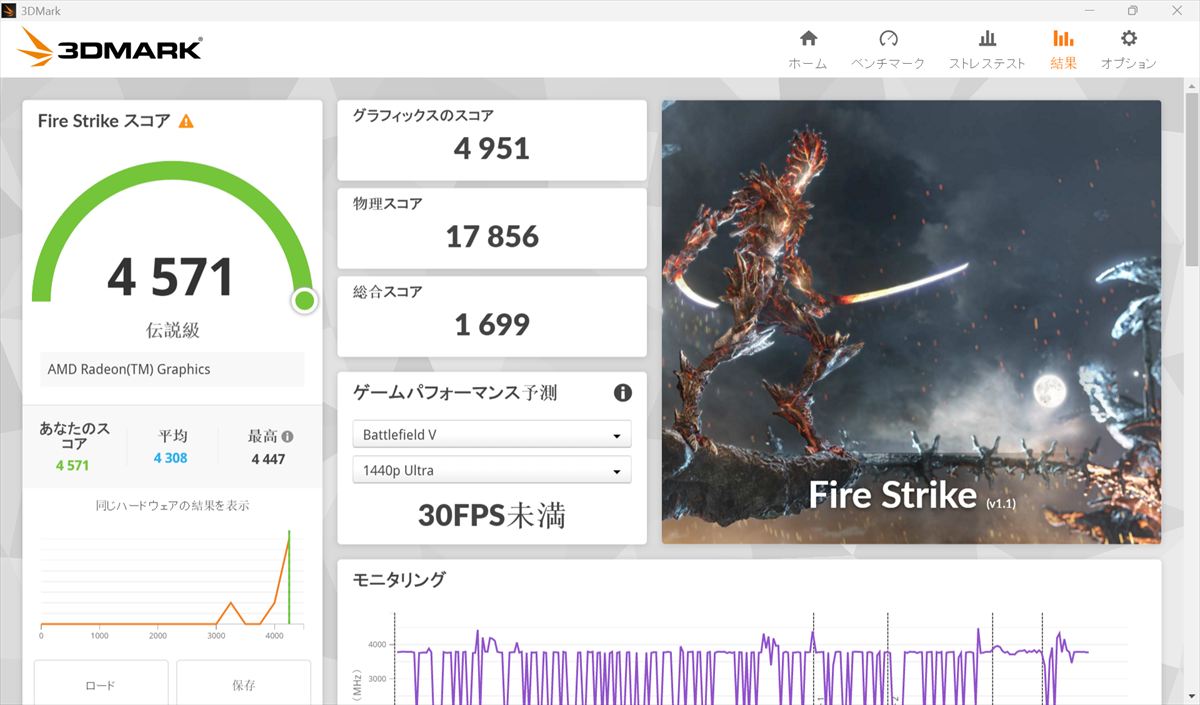The image size is (1200, 705).
Task: Click the warning triangle beside Fire Strike スコア
Action: pyautogui.click(x=186, y=121)
